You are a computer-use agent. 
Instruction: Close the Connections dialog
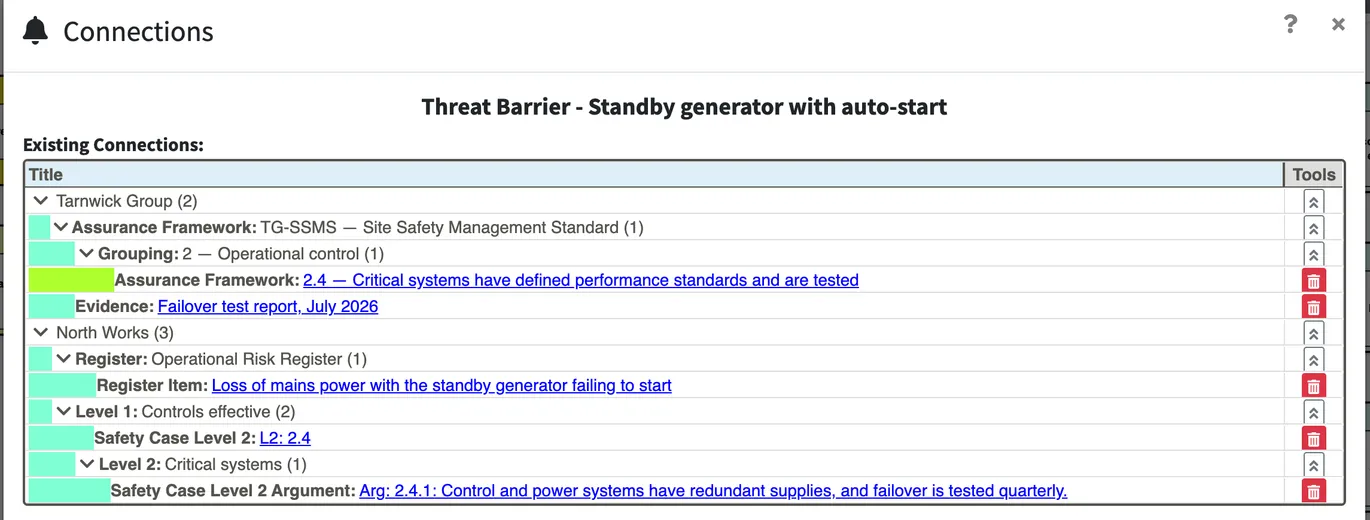[x=1338, y=25]
